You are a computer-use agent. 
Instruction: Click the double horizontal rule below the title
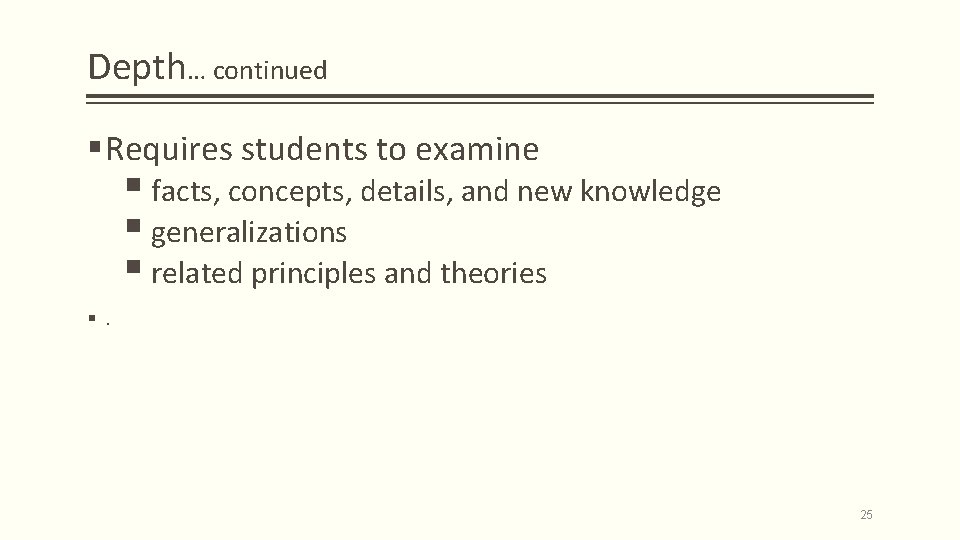pyautogui.click(x=479, y=99)
